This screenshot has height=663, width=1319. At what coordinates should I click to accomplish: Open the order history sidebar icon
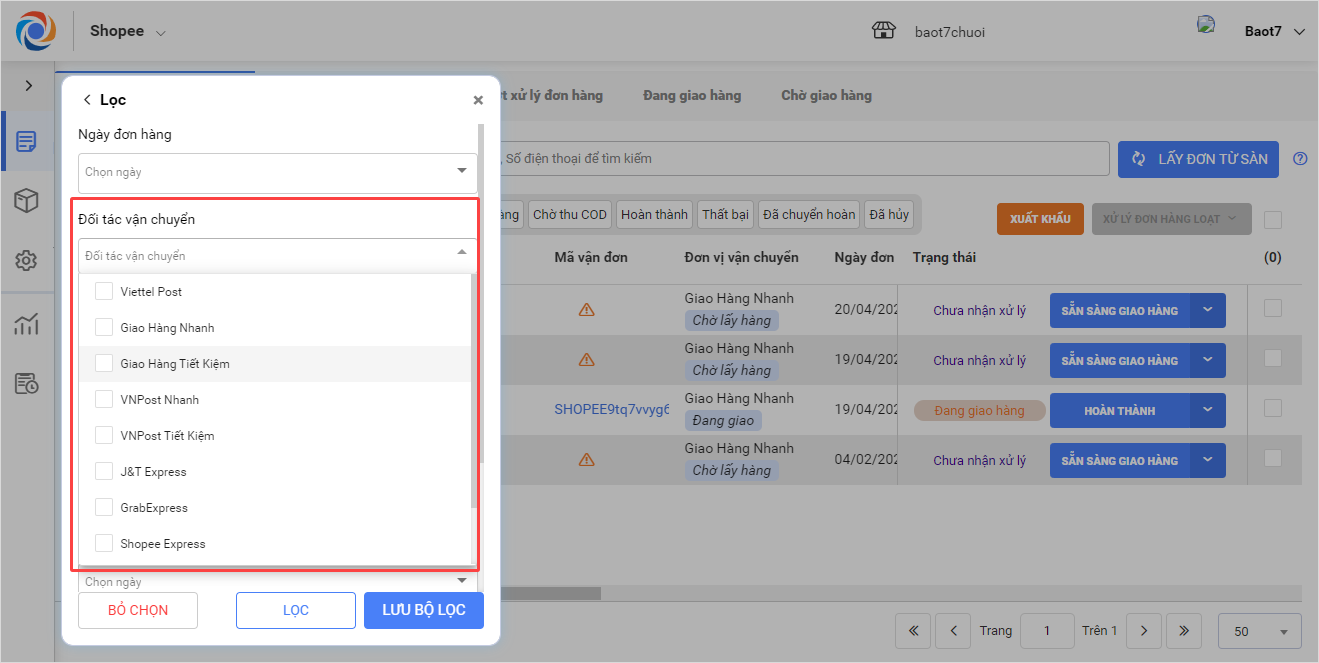[x=27, y=383]
